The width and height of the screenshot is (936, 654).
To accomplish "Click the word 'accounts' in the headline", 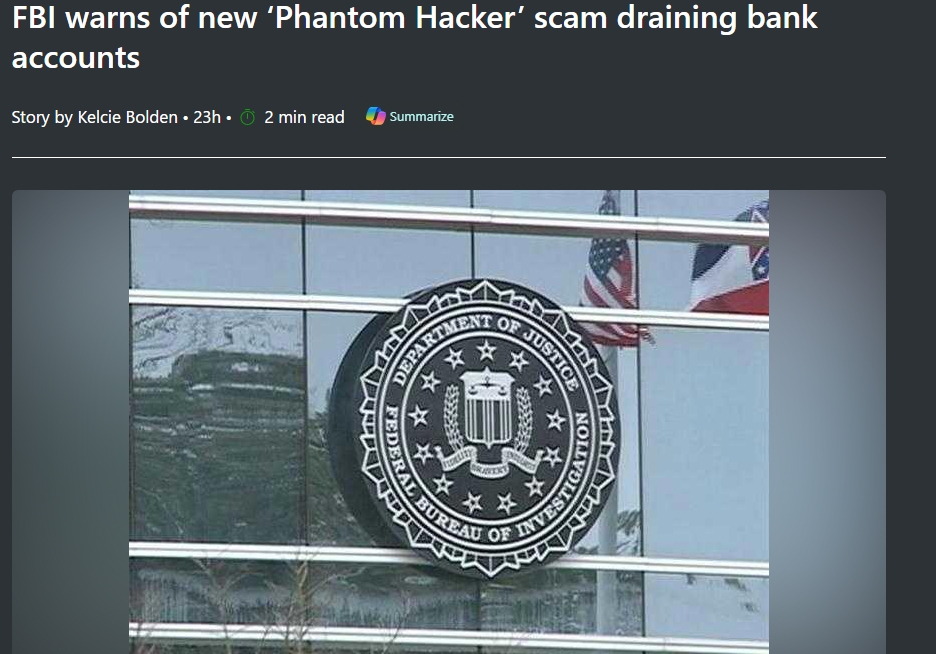I will point(76,58).
